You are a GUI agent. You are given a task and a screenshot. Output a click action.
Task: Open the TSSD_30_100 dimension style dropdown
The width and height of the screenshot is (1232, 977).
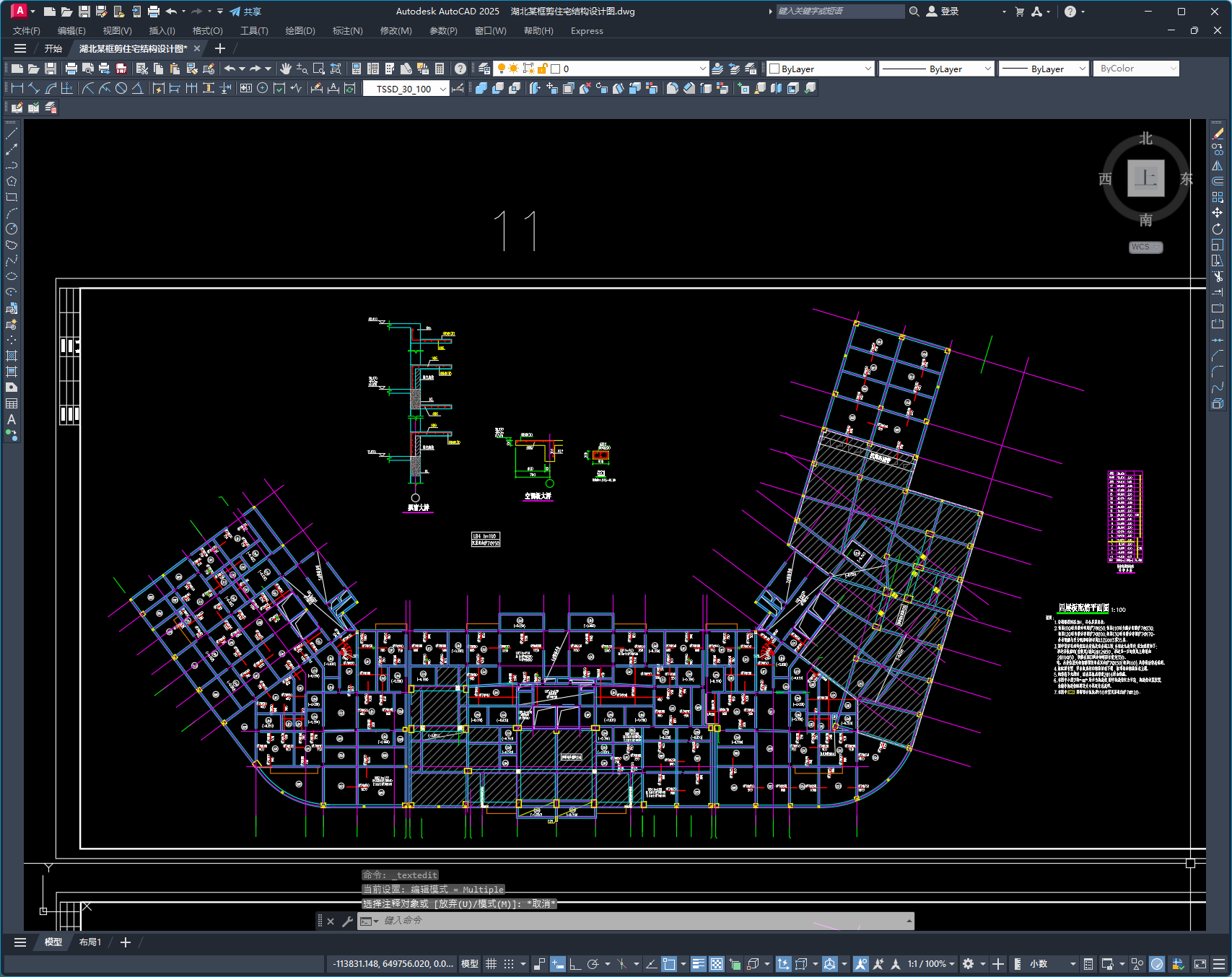click(442, 89)
